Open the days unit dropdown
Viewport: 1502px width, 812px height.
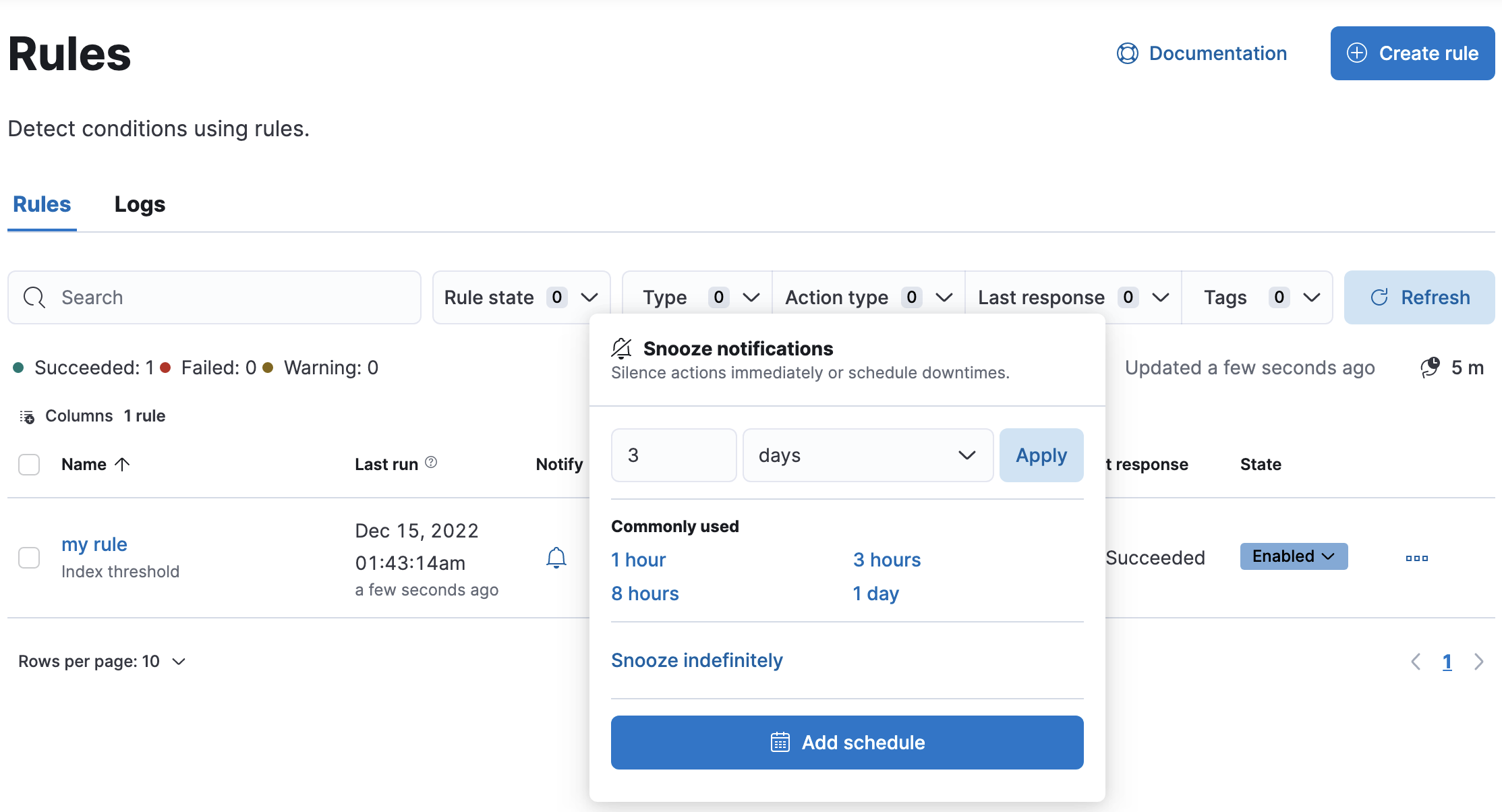pyautogui.click(x=868, y=455)
